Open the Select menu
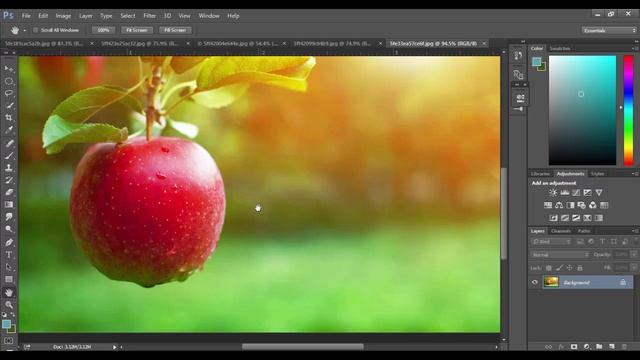This screenshot has height=360, width=640. (128, 16)
